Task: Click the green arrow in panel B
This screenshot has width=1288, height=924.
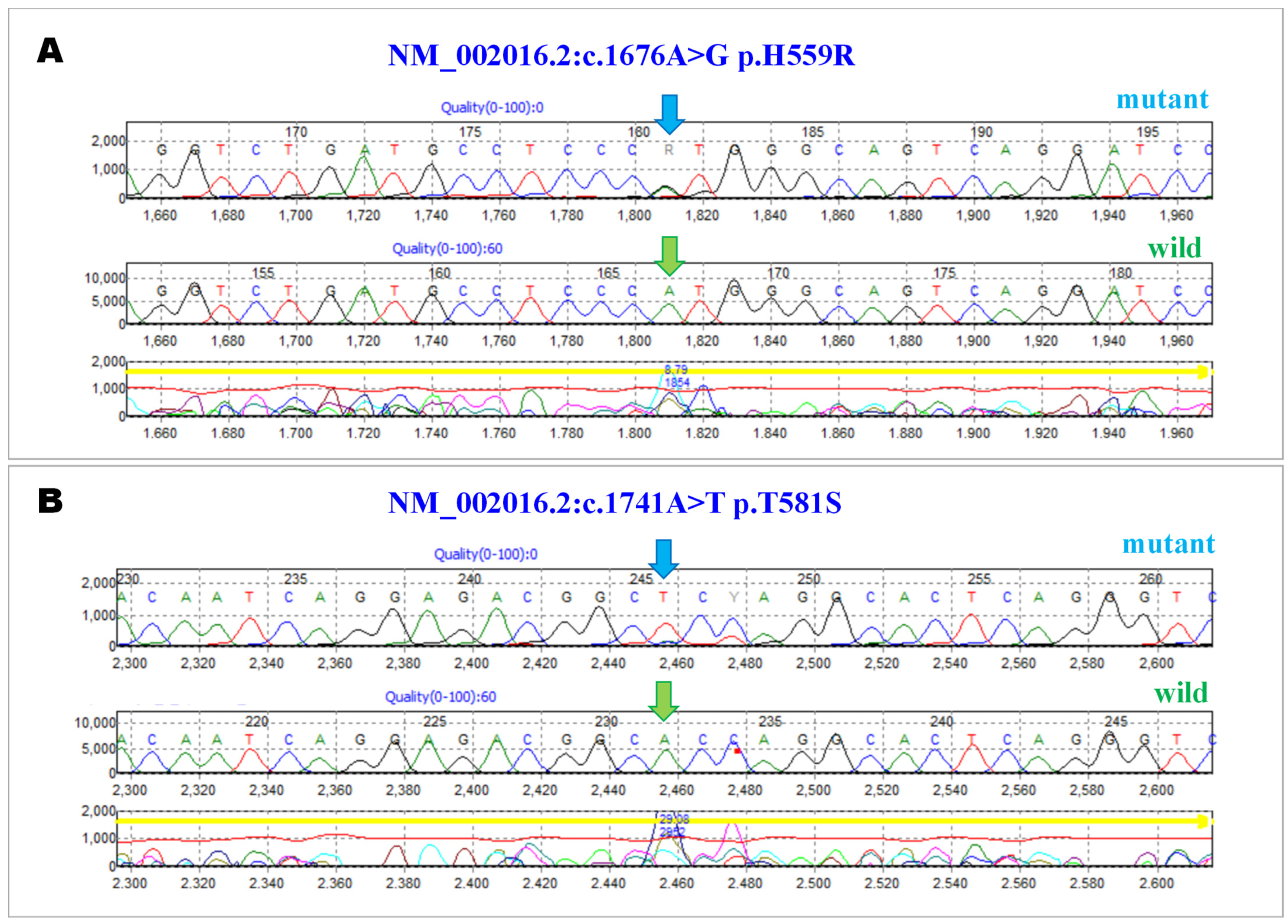Action: click(x=663, y=700)
